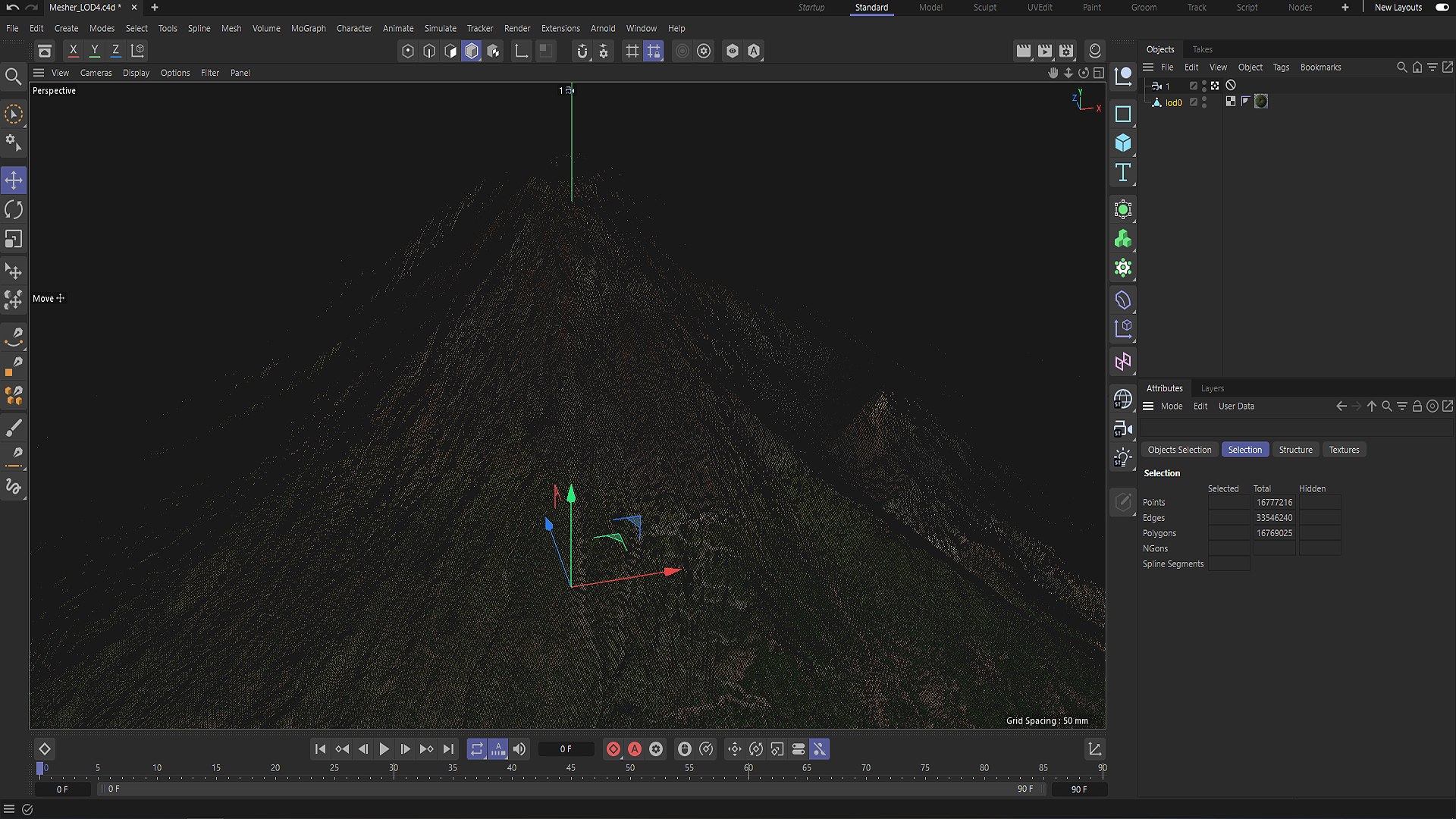Select the Scale tool

(x=14, y=240)
